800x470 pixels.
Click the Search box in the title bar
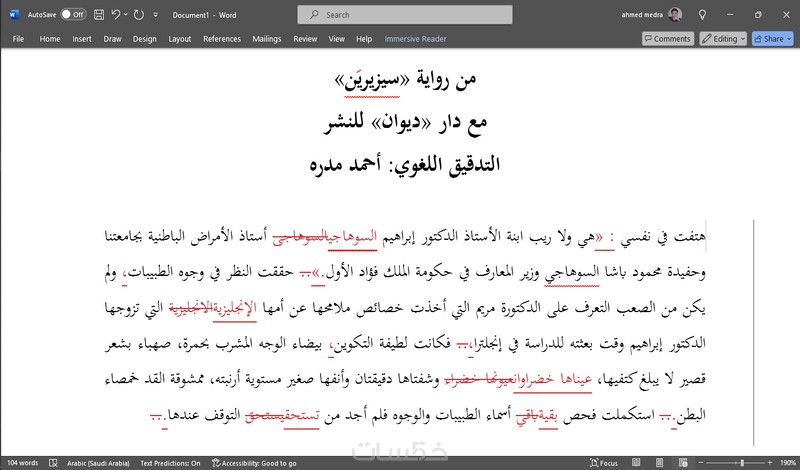[405, 15]
